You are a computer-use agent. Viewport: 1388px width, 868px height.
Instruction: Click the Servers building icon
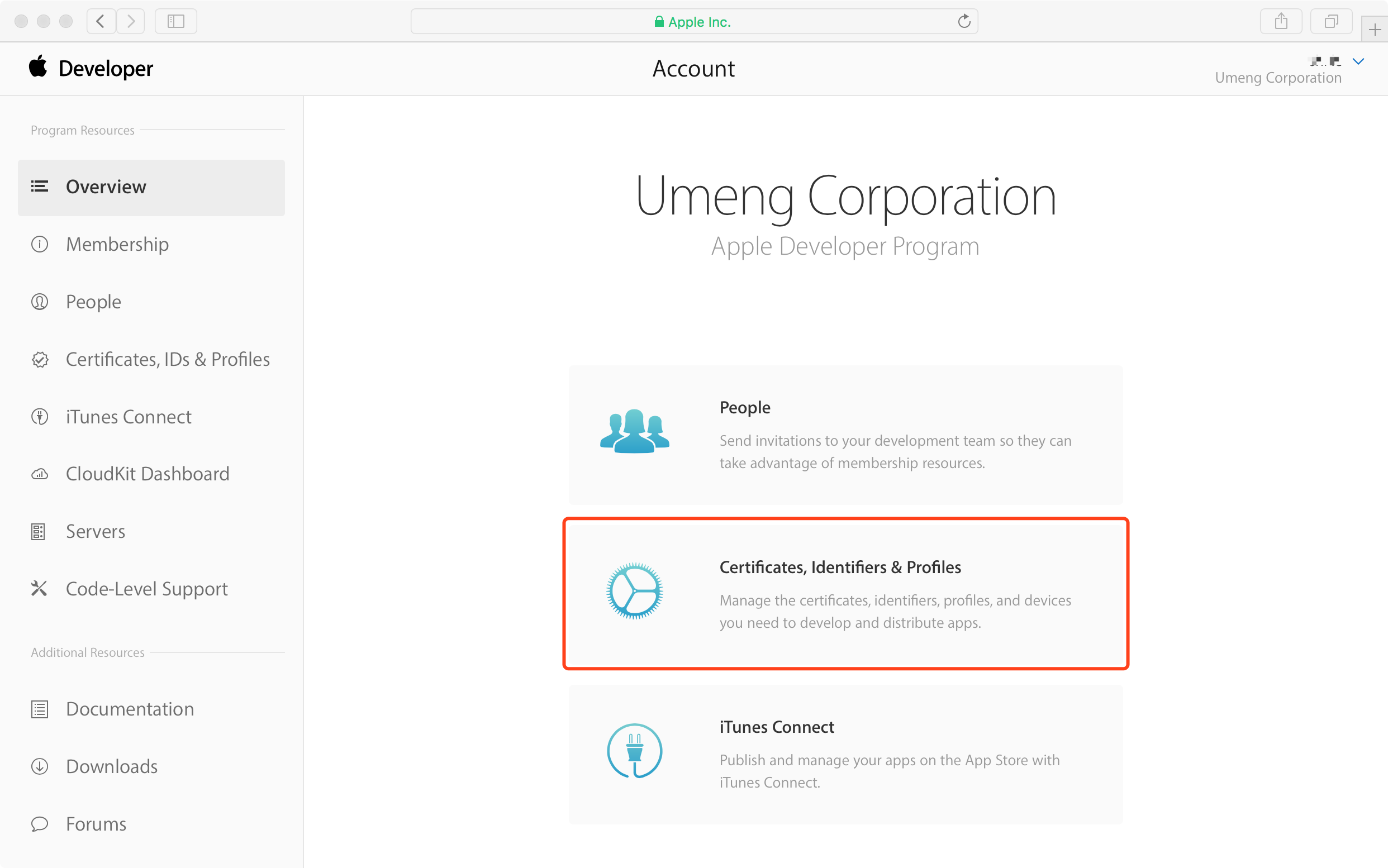pos(38,532)
